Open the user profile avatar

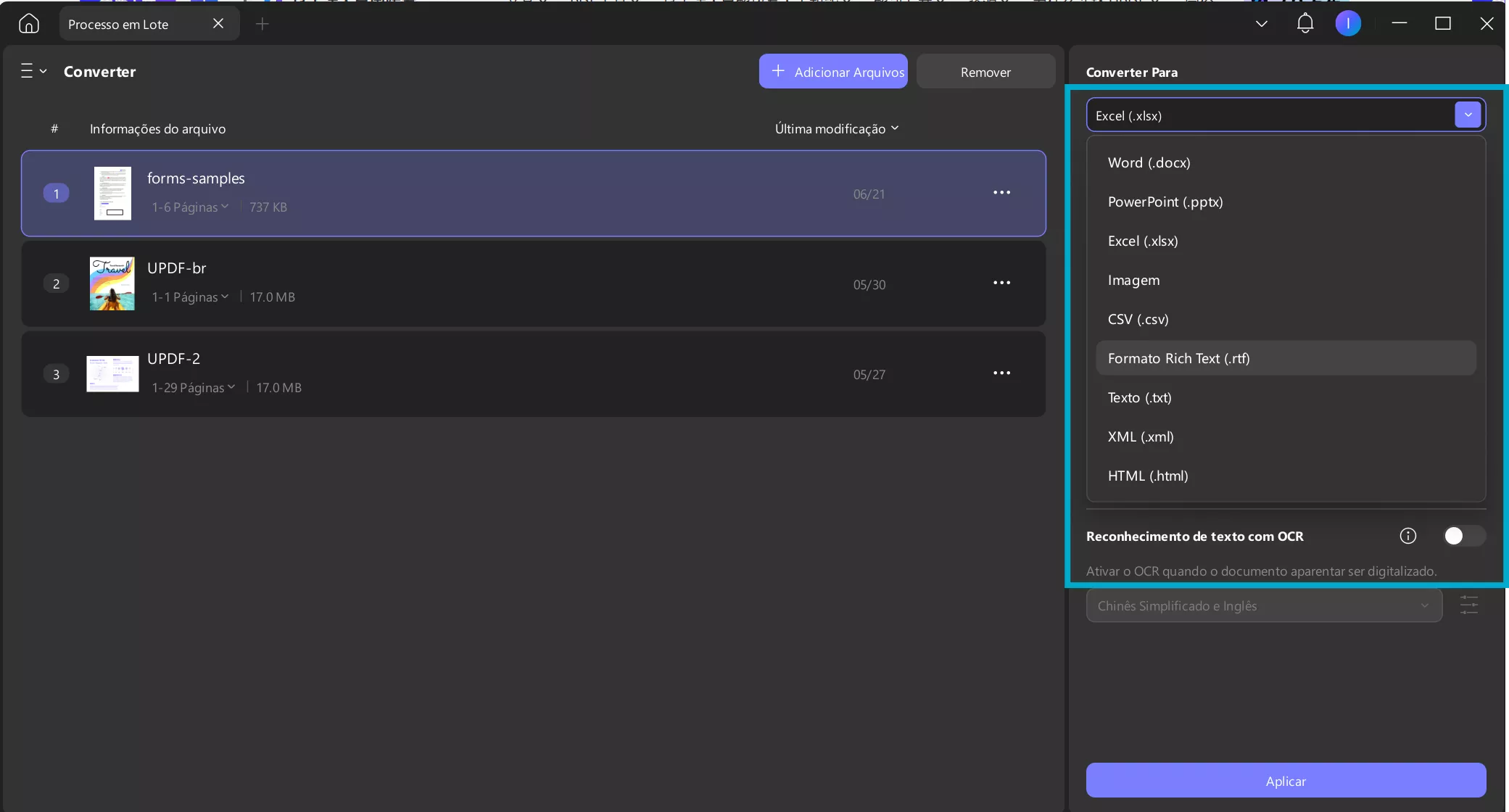pos(1348,24)
